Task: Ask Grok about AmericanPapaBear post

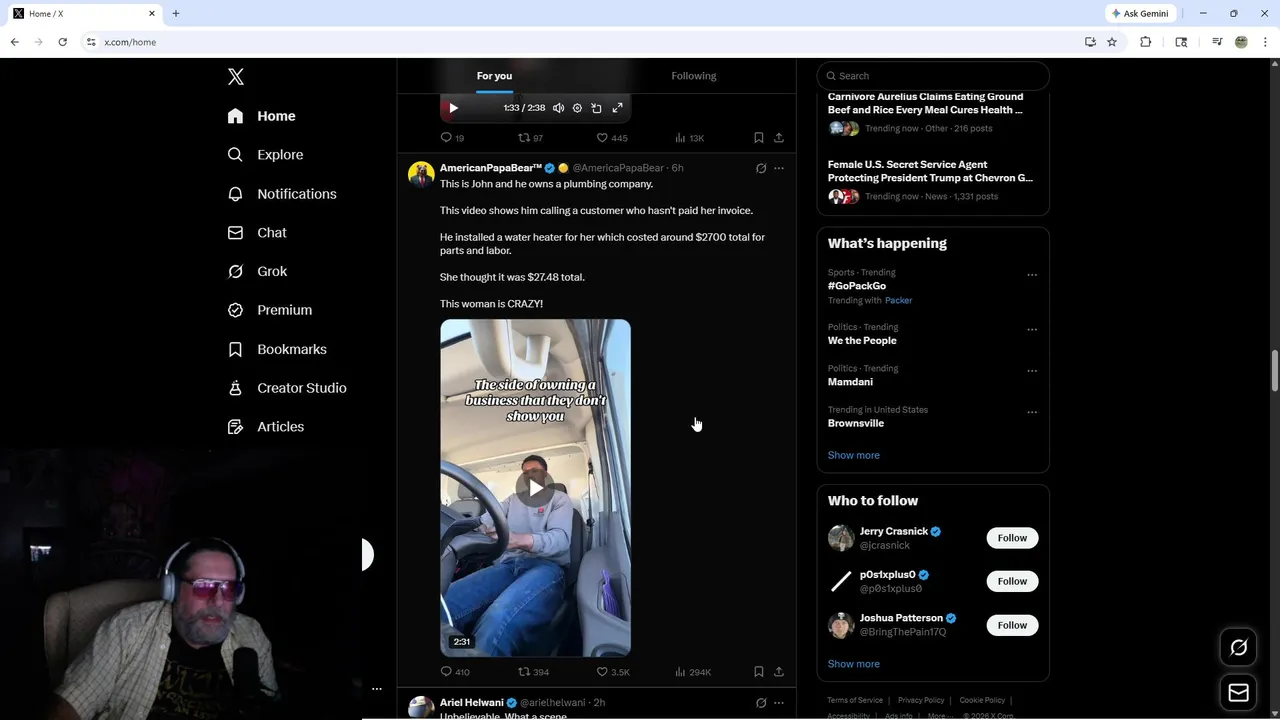Action: tap(761, 168)
